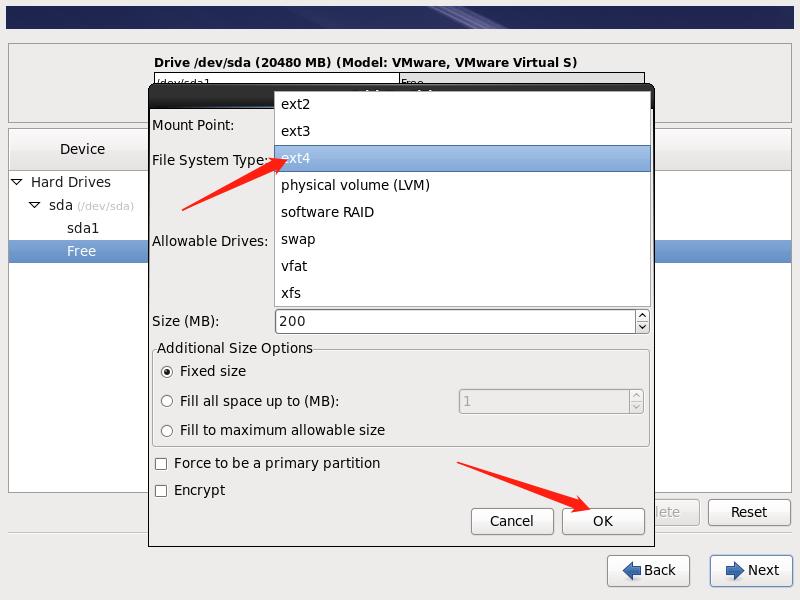Increase Size (MB) with the up arrow
Image resolution: width=800 pixels, height=600 pixels.
click(642, 316)
